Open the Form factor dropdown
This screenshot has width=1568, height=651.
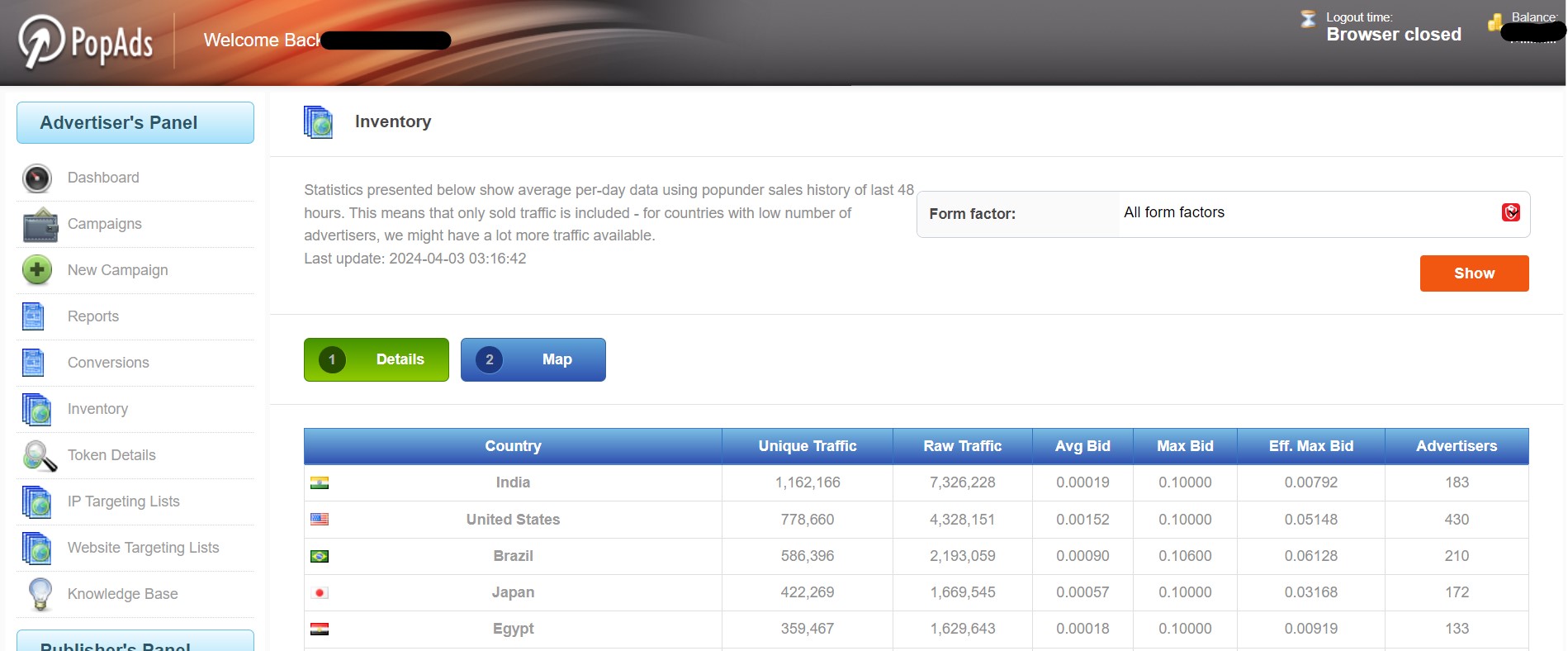coord(1323,214)
